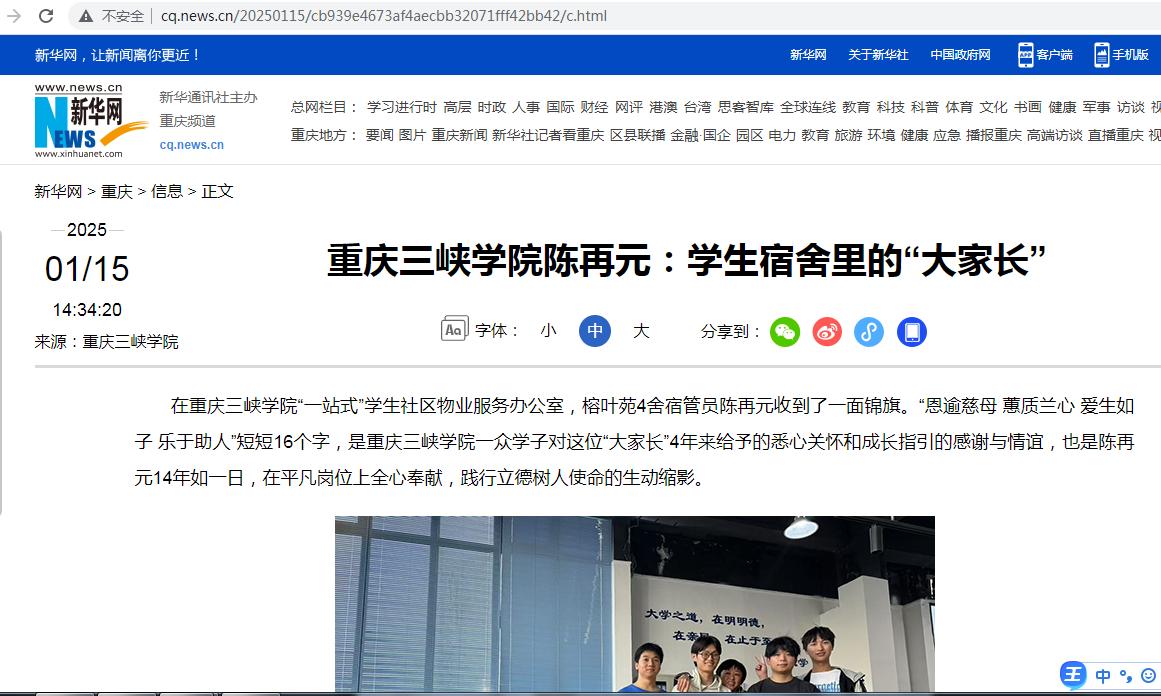Open the 重庆新闻 section
Image resolution: width=1161 pixels, height=696 pixels.
point(459,135)
